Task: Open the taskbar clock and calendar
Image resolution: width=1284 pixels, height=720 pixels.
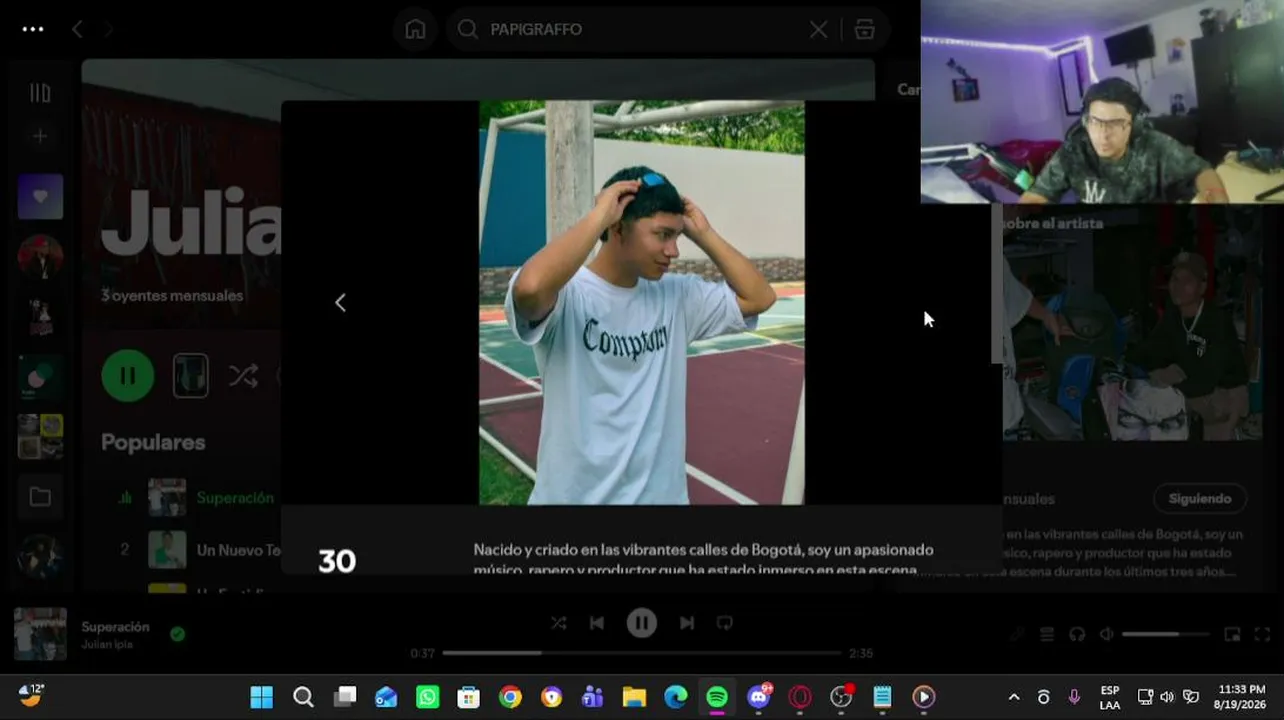Action: pyautogui.click(x=1242, y=697)
